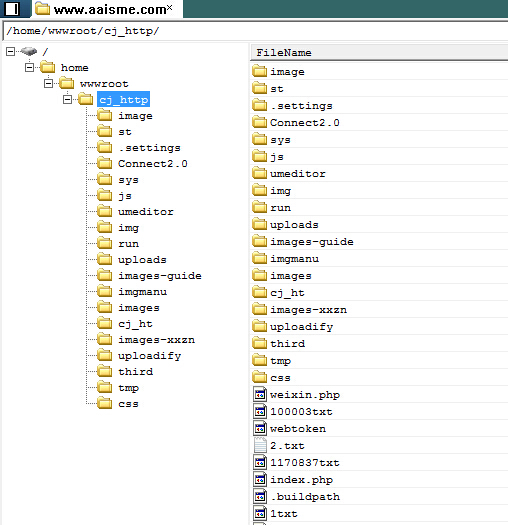Viewport: 508px width, 525px height.
Task: Select images-xxzn row in file list
Action: [379, 309]
